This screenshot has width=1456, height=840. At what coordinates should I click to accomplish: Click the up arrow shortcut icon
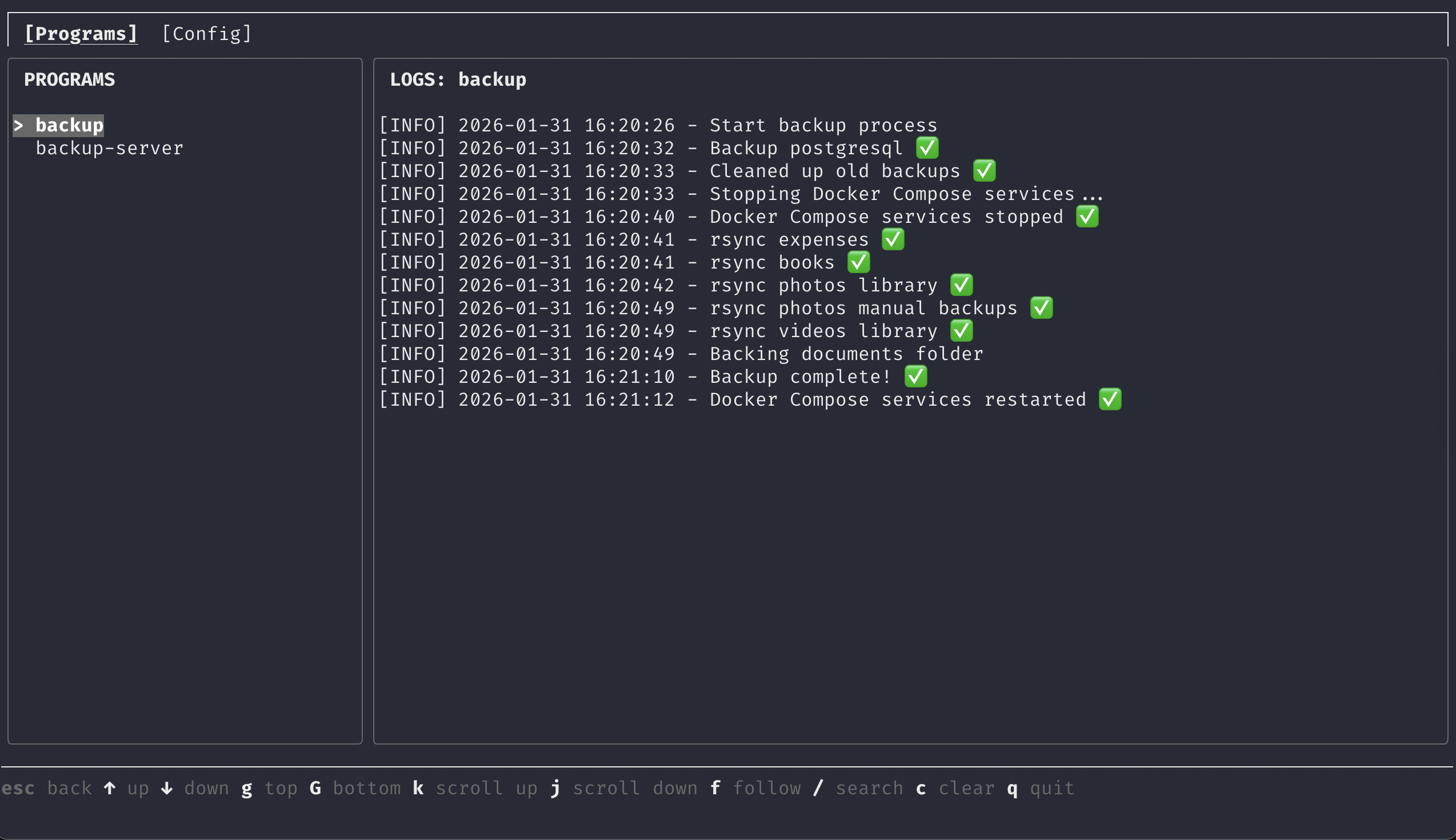(110, 788)
